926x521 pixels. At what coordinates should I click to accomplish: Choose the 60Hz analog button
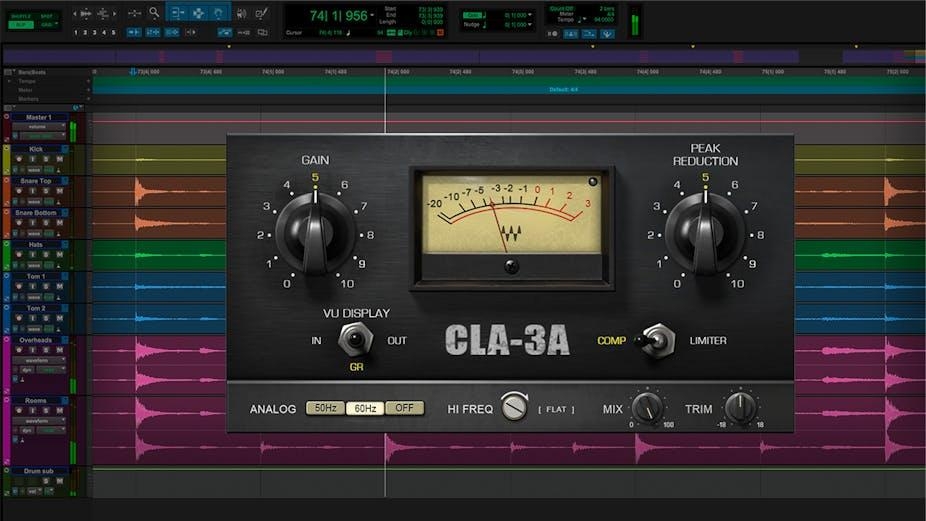point(365,408)
